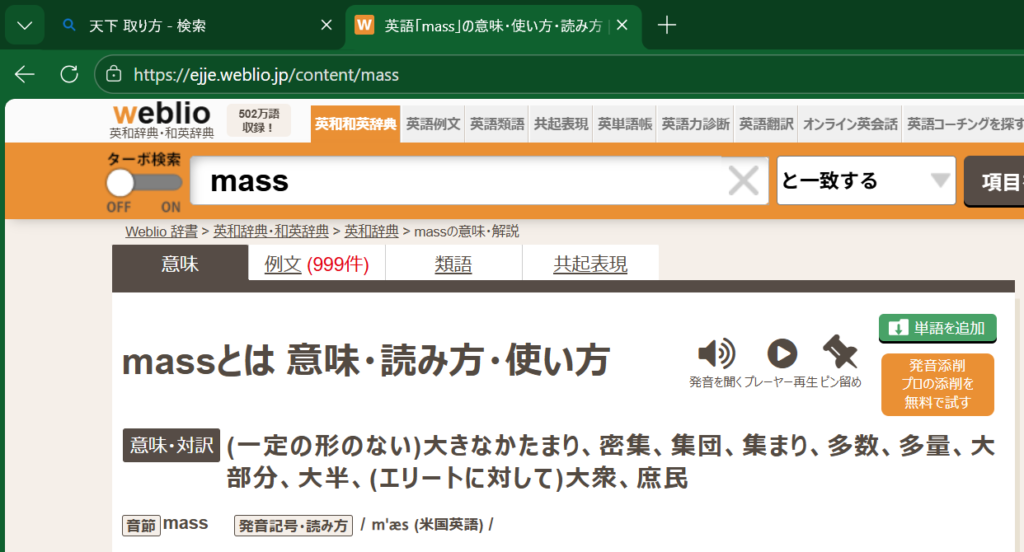The height and width of the screenshot is (552, 1024).
Task: Click the Weblio logo
Action: click(x=161, y=112)
